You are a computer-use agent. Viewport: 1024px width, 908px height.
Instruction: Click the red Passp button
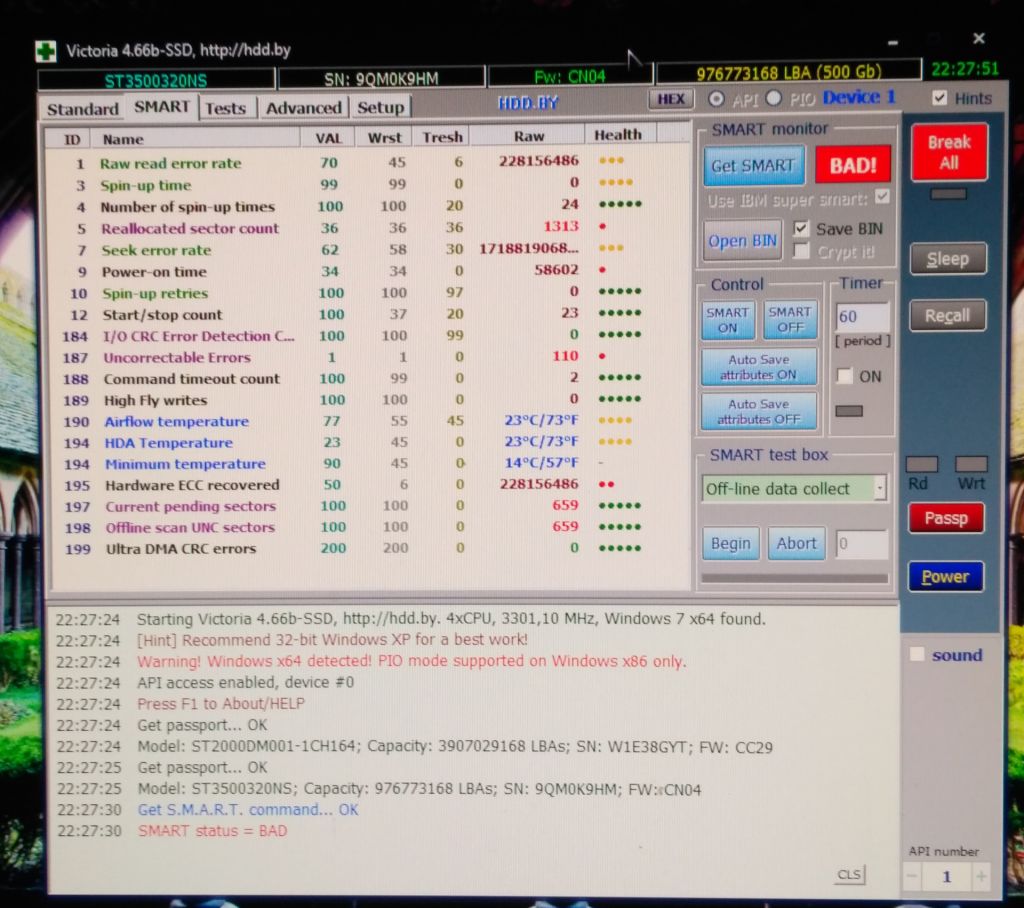pyautogui.click(x=946, y=519)
